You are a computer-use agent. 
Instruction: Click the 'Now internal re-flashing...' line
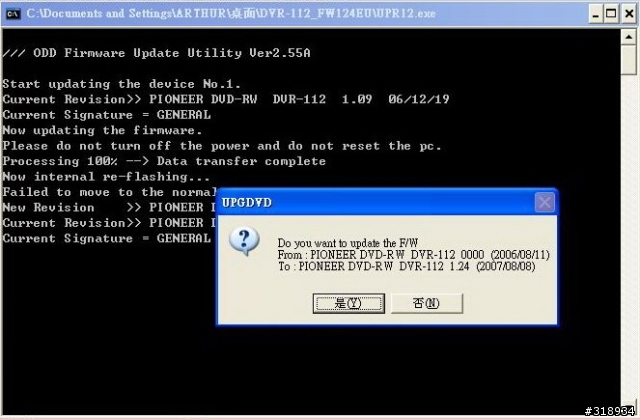(x=106, y=177)
